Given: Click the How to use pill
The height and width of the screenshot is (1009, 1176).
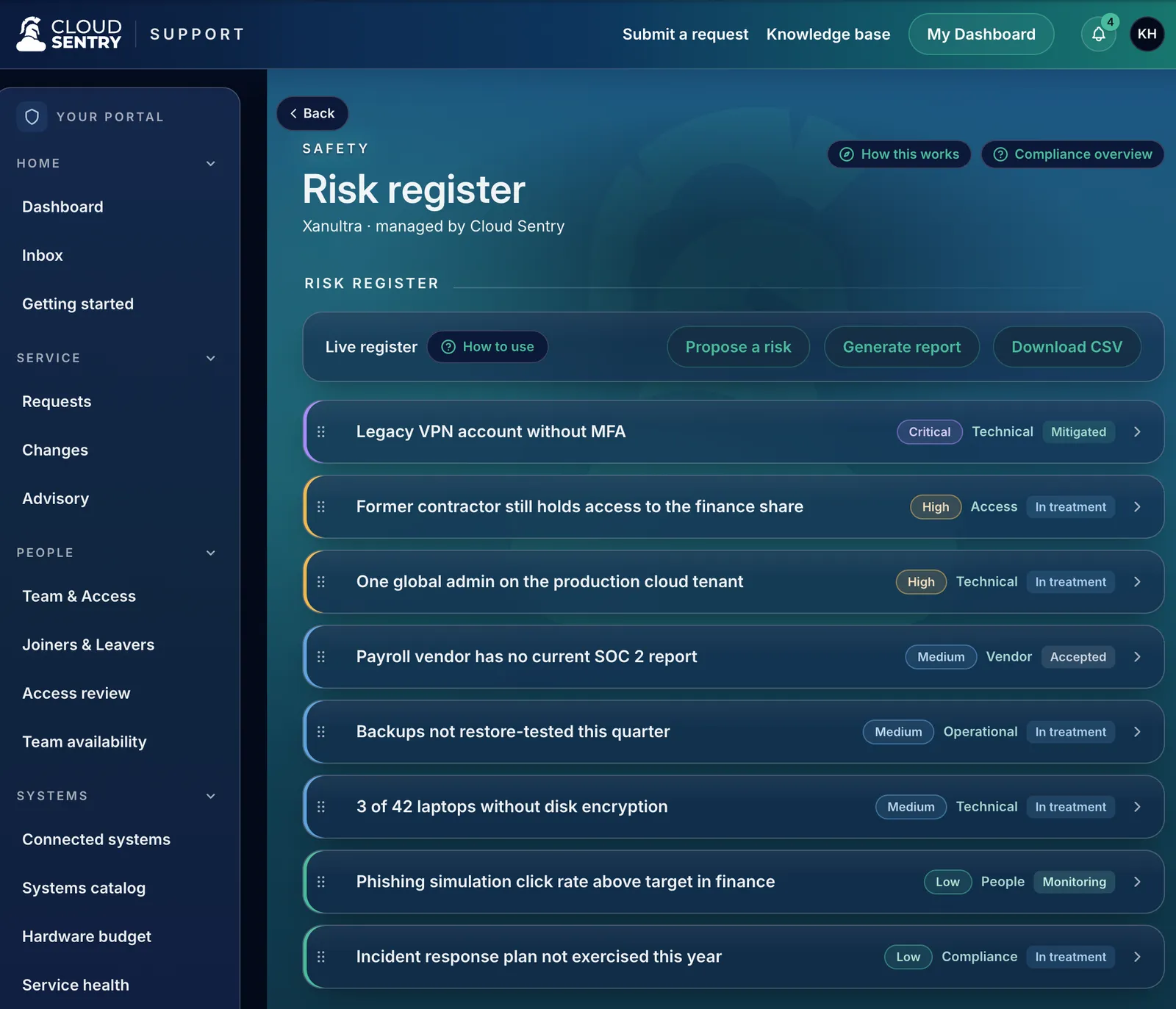Looking at the screenshot, I should click(x=487, y=347).
